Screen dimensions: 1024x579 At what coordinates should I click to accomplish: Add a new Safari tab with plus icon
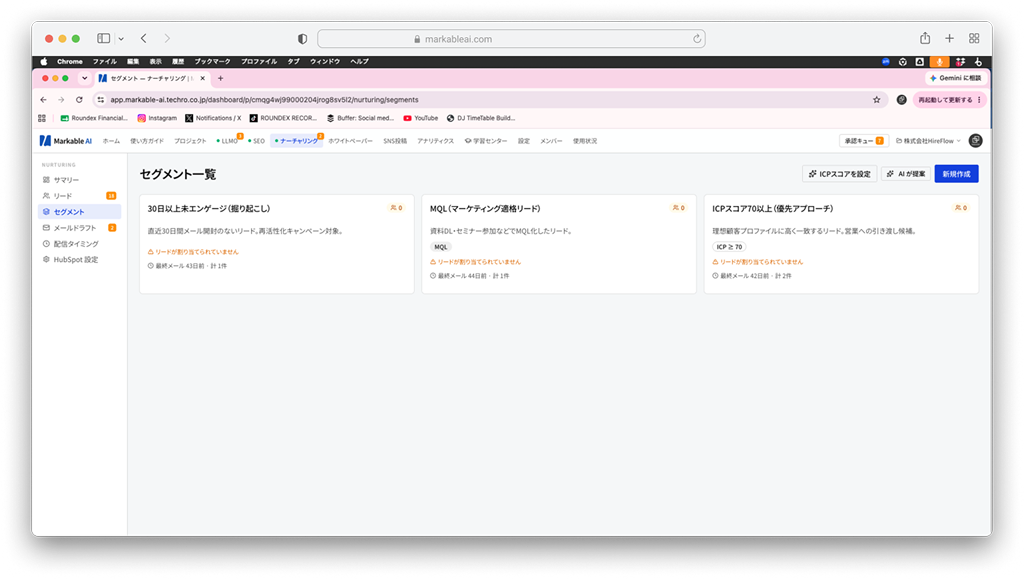[x=950, y=39]
